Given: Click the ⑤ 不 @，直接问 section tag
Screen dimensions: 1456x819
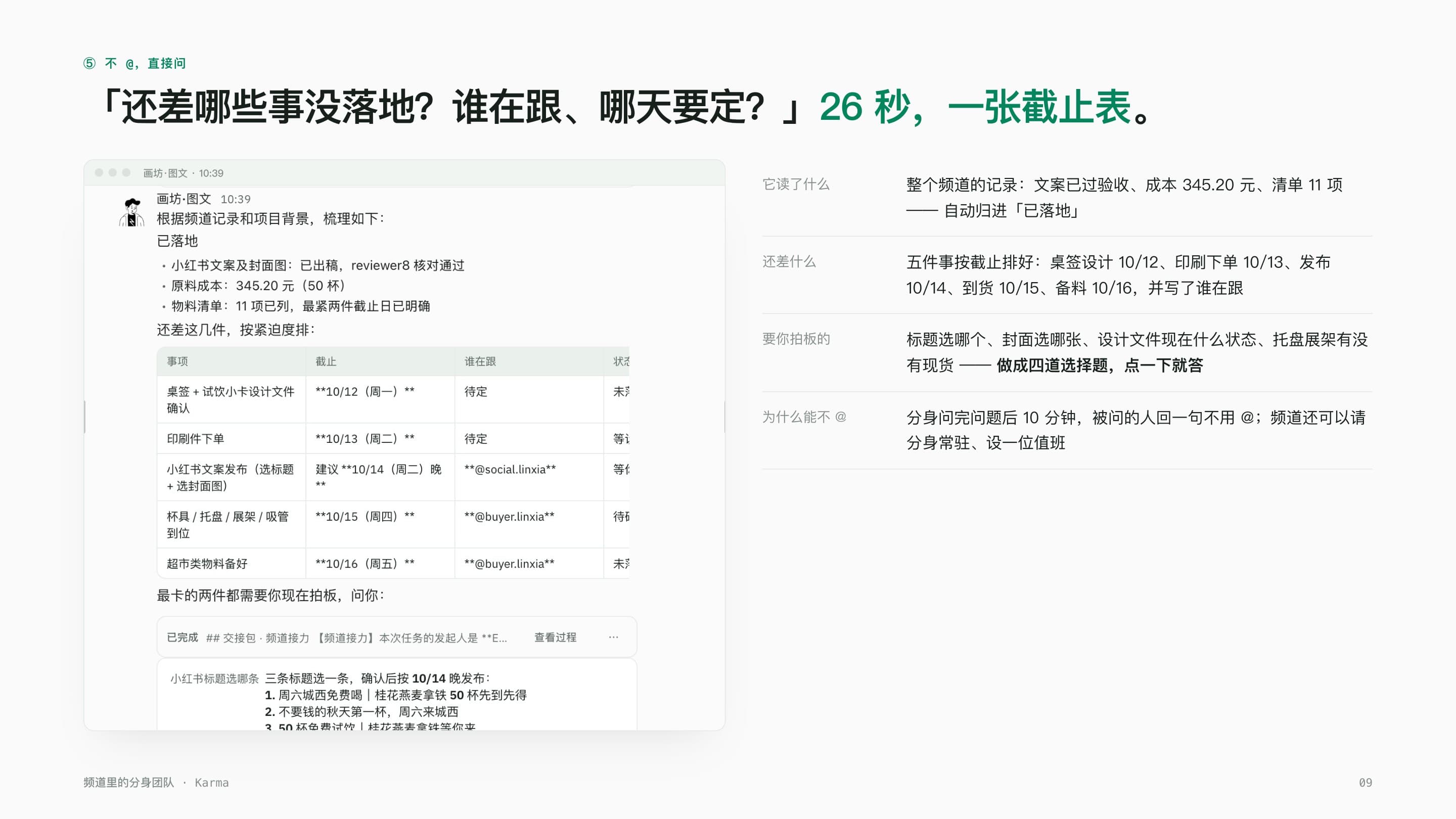Looking at the screenshot, I should pos(134,63).
